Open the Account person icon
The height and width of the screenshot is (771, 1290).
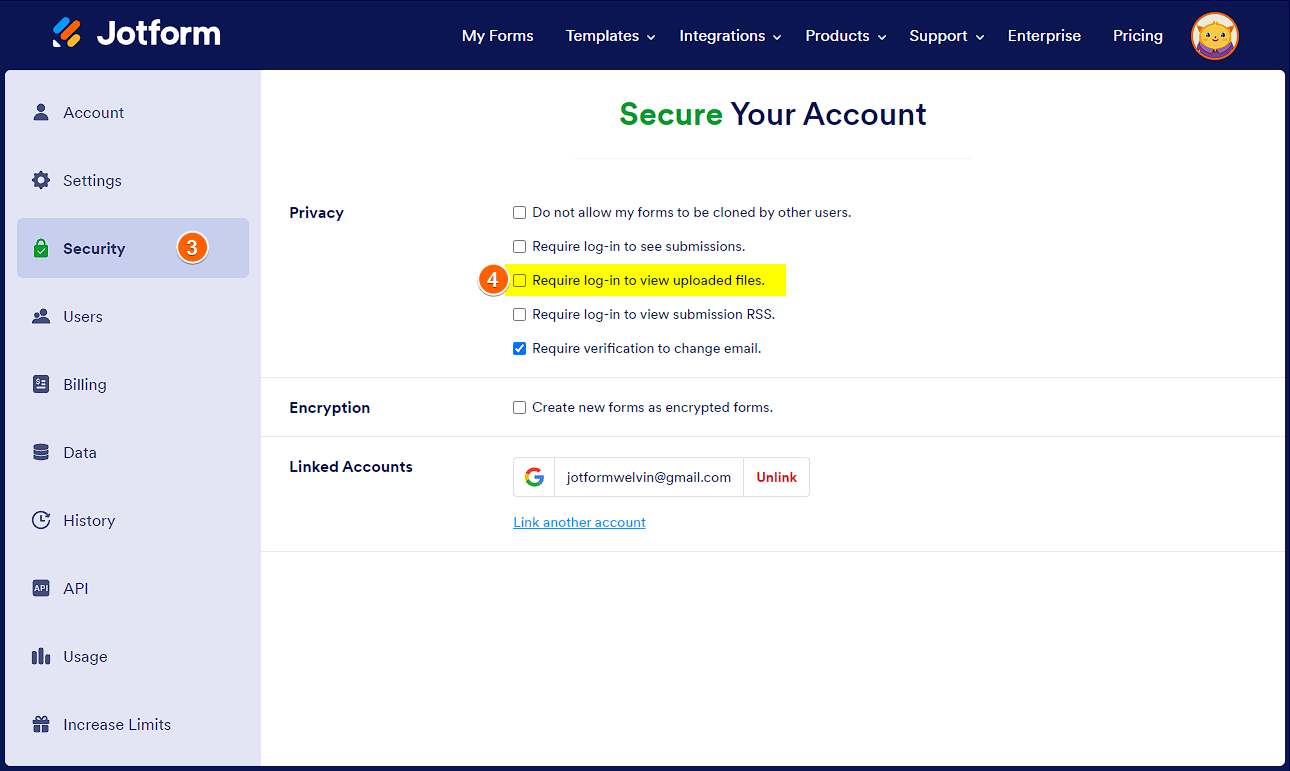41,112
